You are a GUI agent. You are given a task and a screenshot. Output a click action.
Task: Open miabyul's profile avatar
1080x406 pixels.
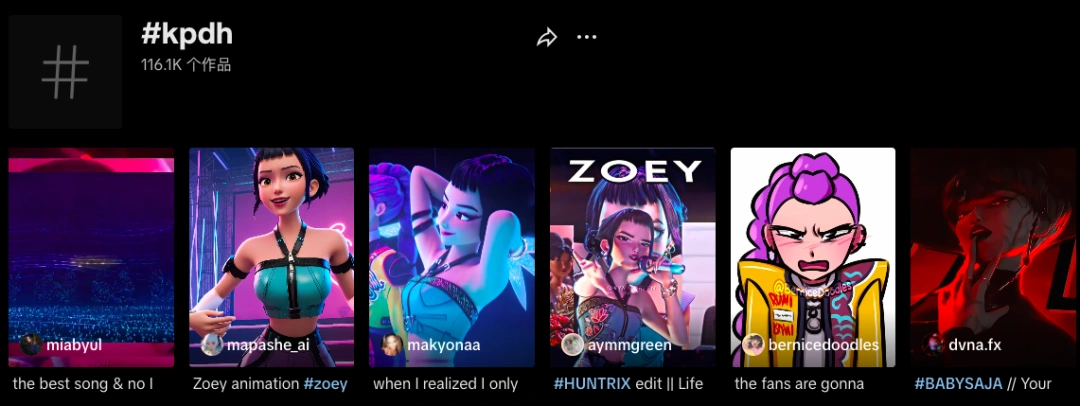[x=30, y=344]
